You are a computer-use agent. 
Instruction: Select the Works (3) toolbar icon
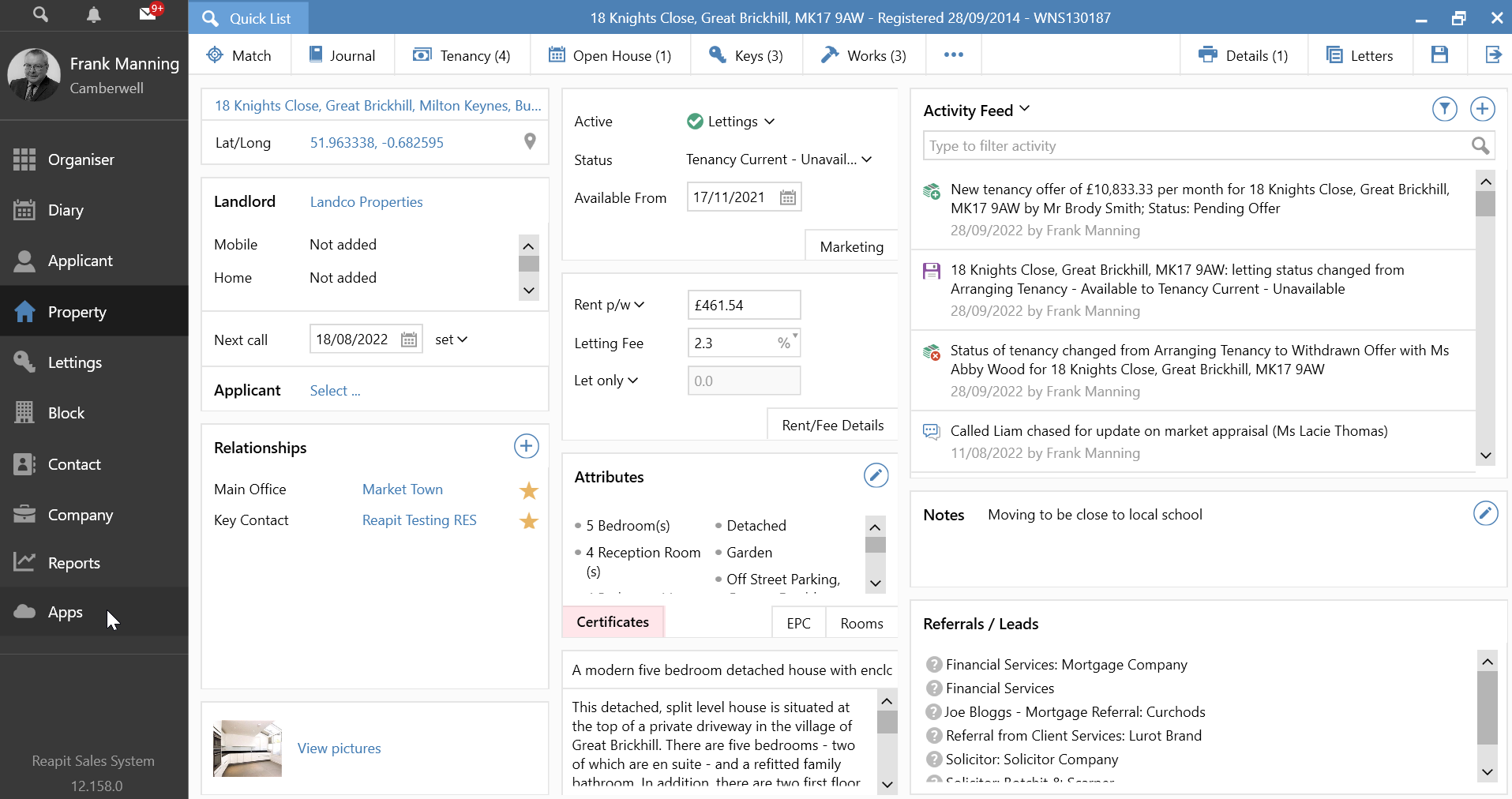(x=863, y=54)
